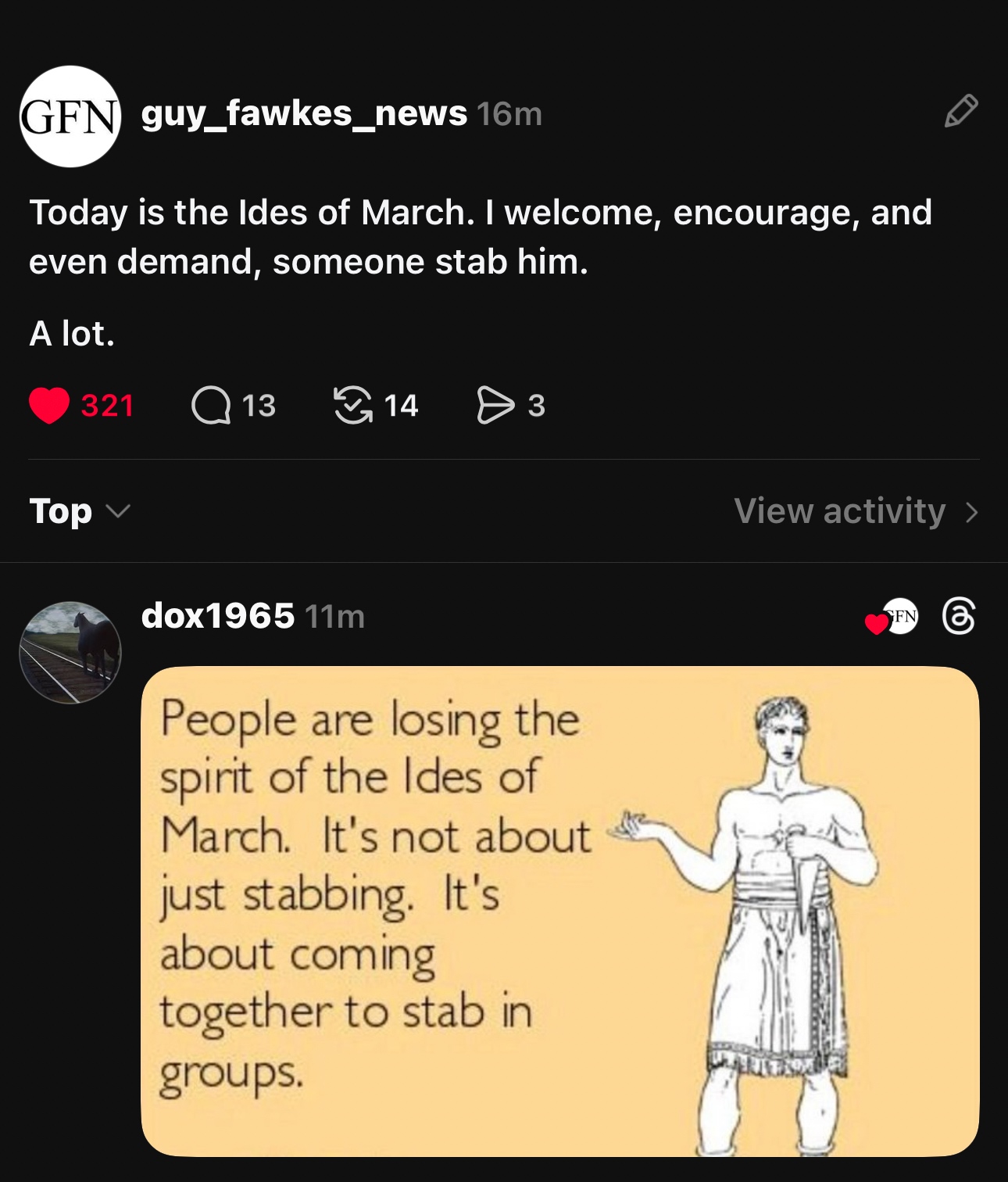
Task: Tap the small down arrow beside Top
Action: [x=118, y=511]
